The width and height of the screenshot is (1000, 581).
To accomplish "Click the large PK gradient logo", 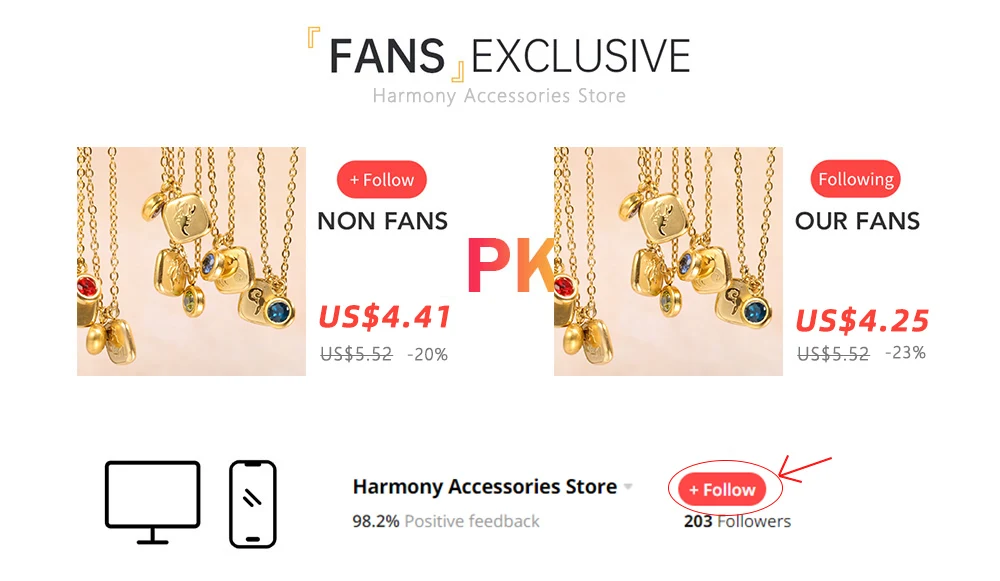I will tap(511, 265).
